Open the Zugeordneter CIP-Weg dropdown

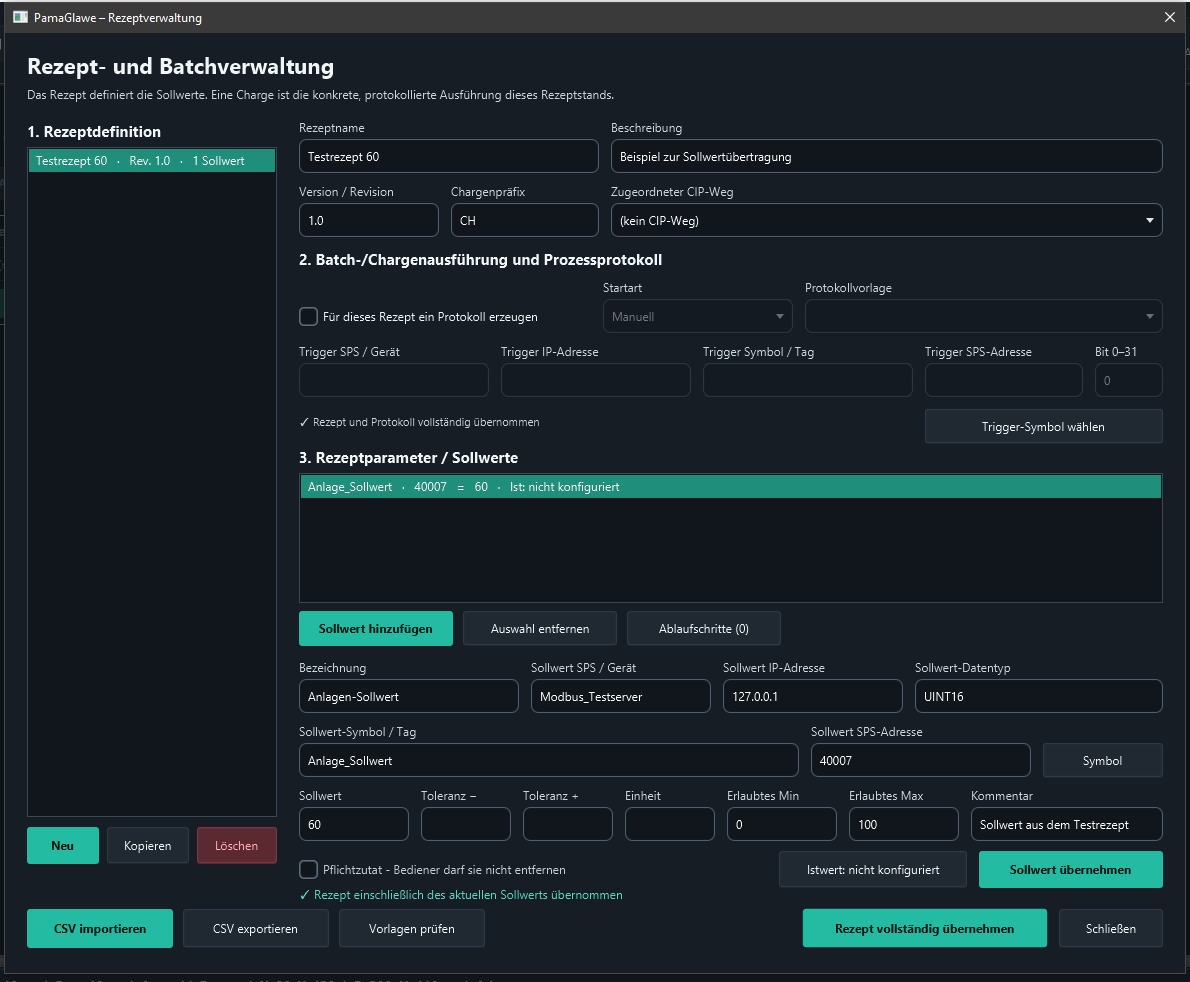(886, 220)
